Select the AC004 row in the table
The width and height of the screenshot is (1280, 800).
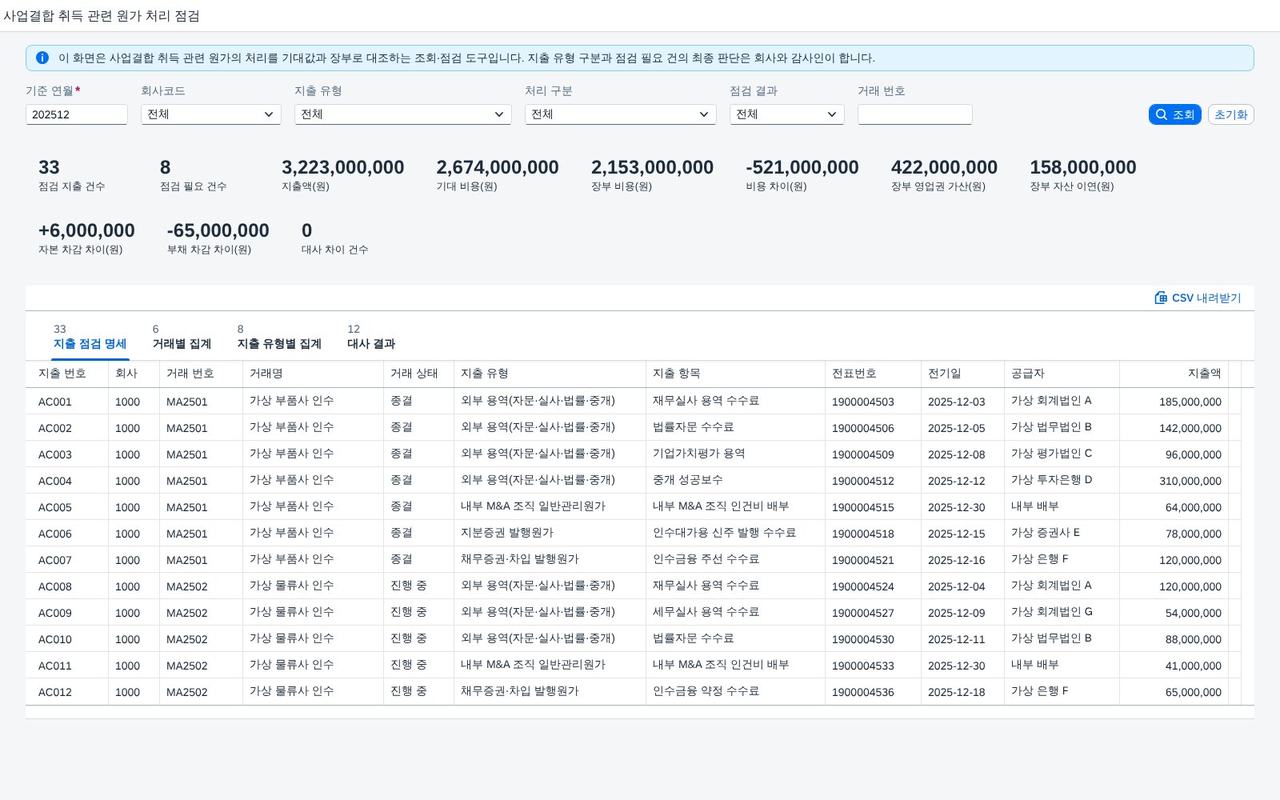click(x=640, y=480)
